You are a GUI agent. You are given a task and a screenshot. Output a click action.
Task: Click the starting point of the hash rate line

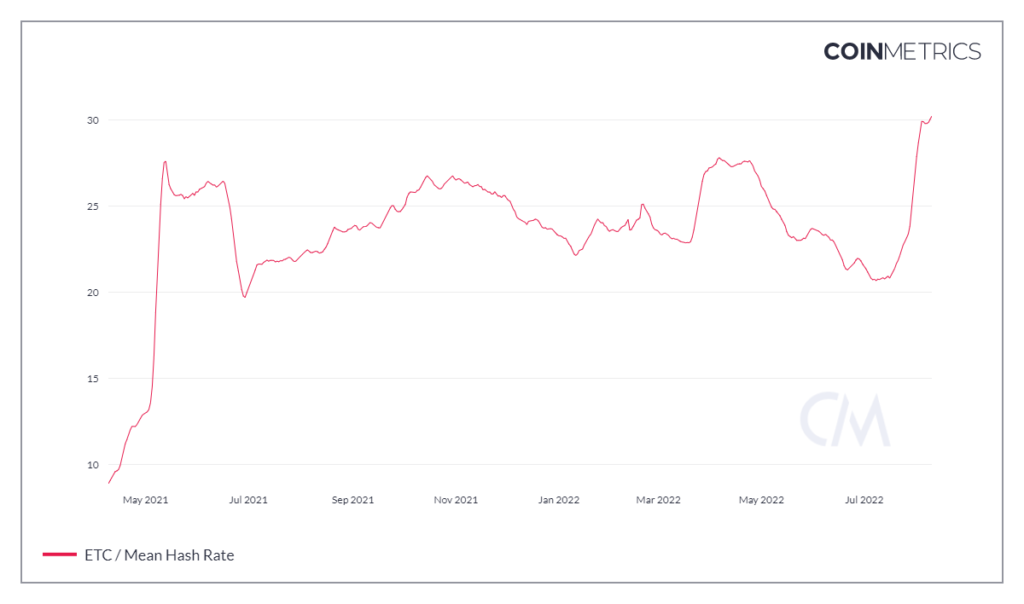[x=109, y=483]
